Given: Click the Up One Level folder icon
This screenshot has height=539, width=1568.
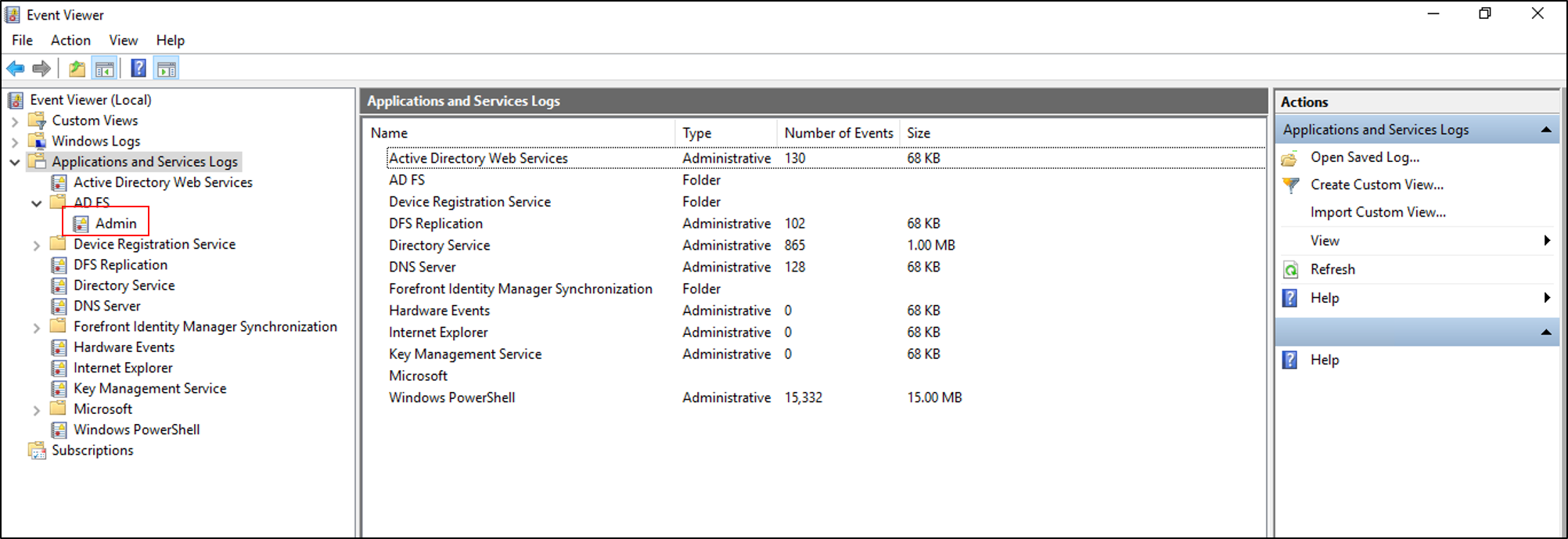Looking at the screenshot, I should [77, 69].
